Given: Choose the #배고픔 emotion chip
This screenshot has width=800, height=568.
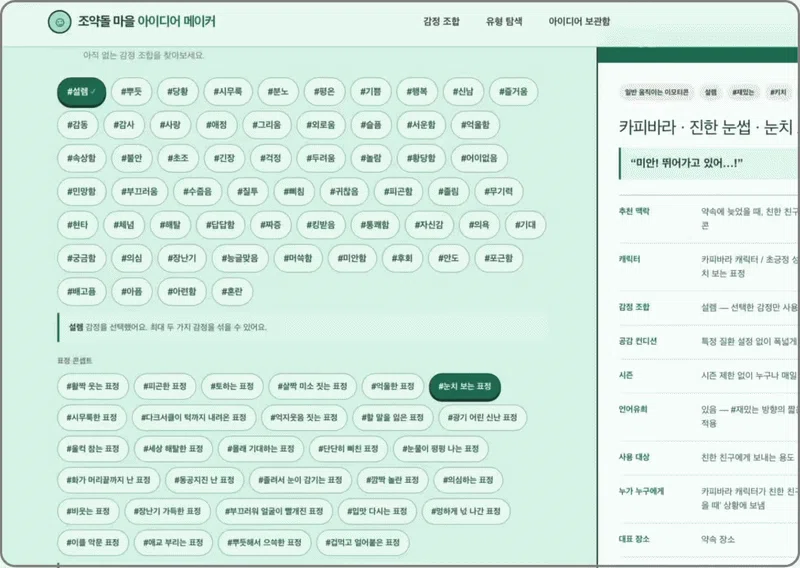Looking at the screenshot, I should 82,292.
